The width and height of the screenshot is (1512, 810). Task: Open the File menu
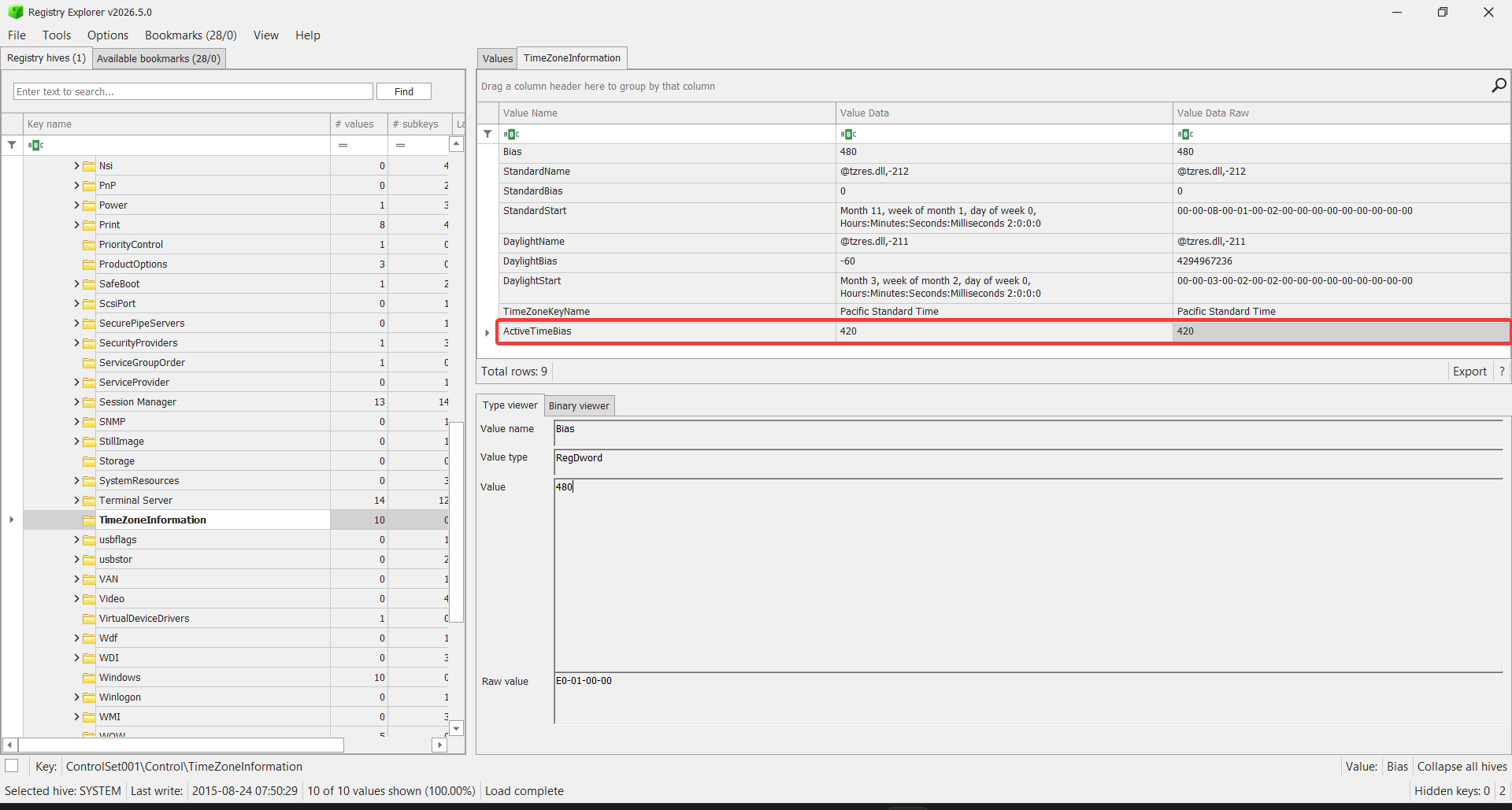pyautogui.click(x=17, y=35)
